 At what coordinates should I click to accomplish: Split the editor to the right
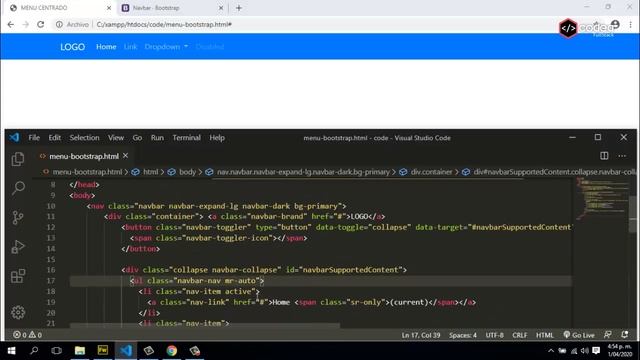click(604, 156)
